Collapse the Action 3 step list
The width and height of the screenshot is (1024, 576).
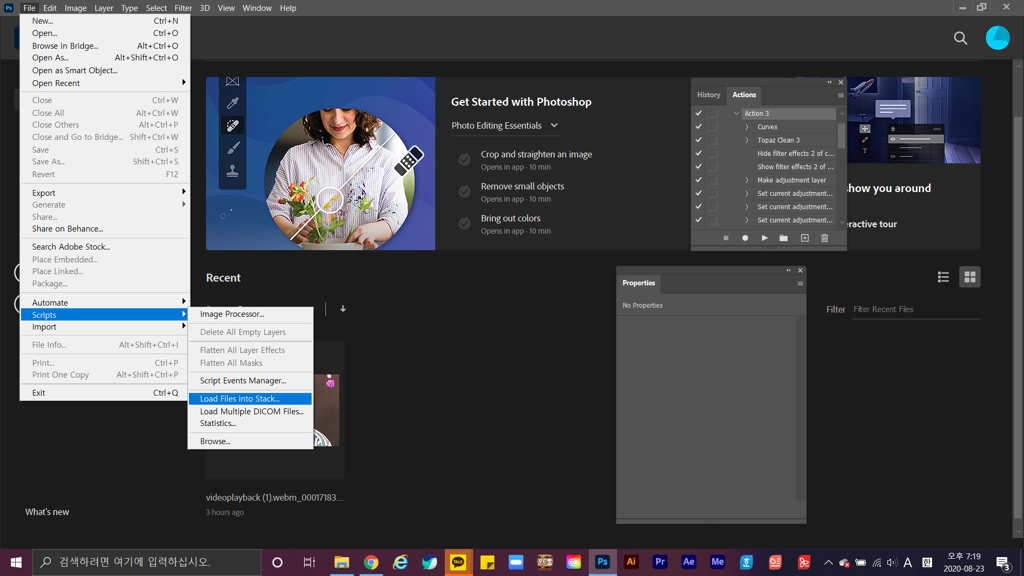click(736, 114)
